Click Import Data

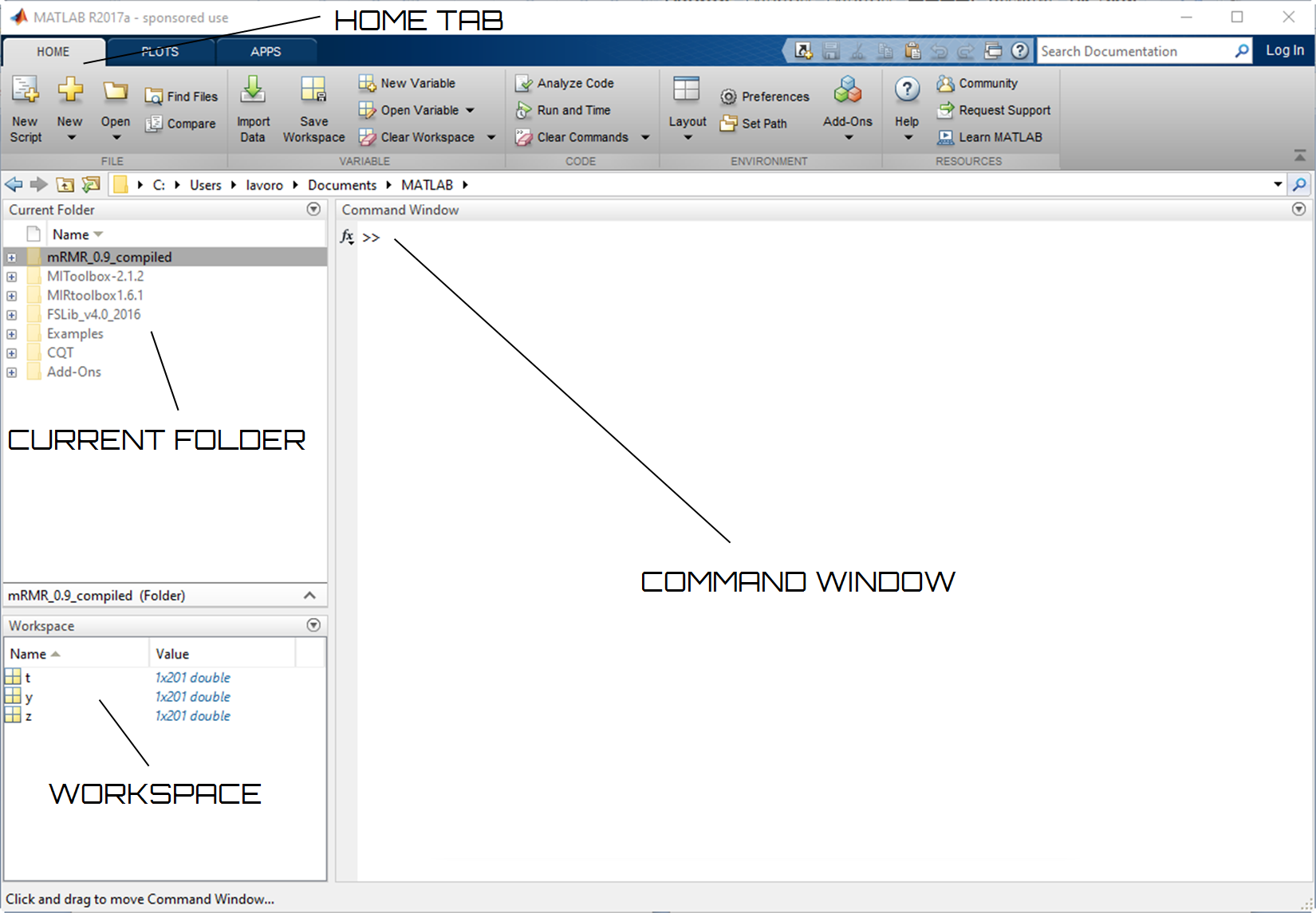(253, 109)
